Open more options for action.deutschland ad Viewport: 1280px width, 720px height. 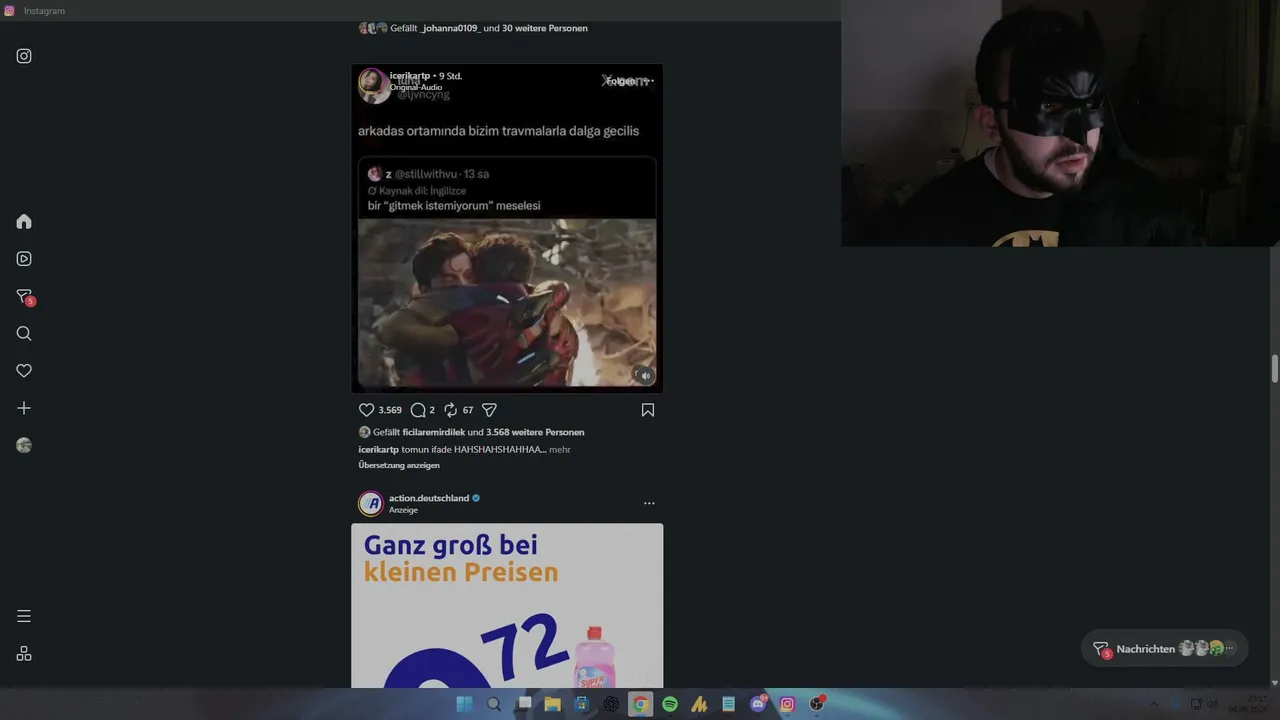[649, 503]
